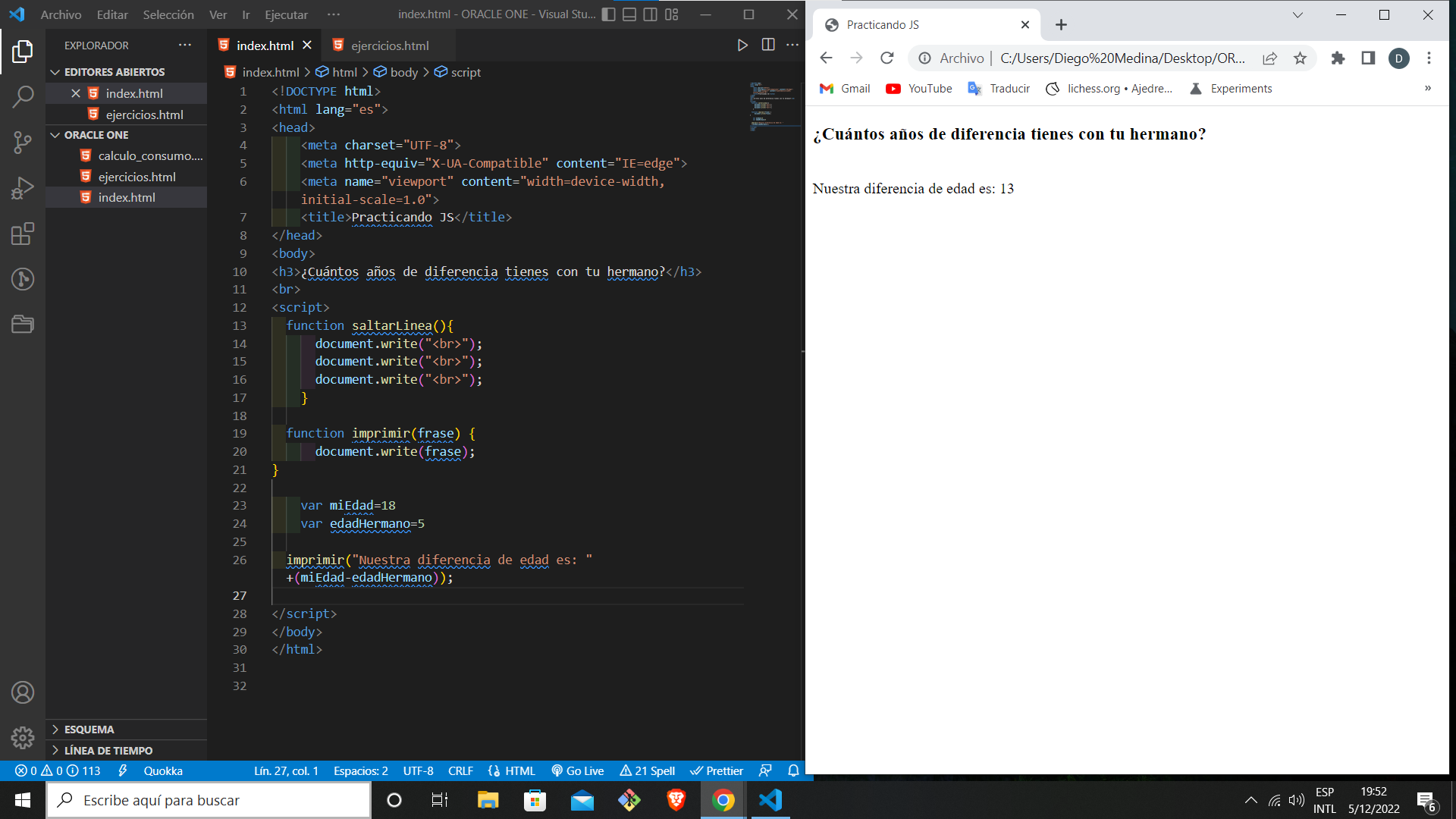The image size is (1456, 819).
Task: Start Go Live server
Action: 578,770
